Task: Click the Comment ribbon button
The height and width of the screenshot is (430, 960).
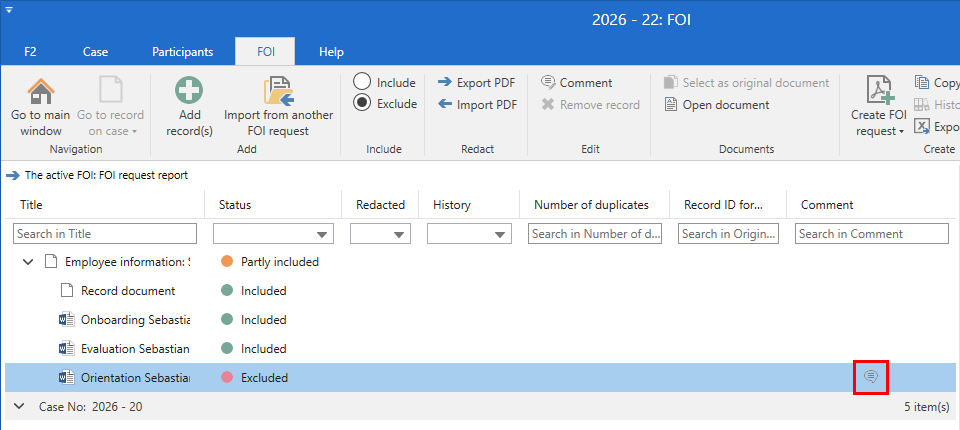Action: click(576, 83)
